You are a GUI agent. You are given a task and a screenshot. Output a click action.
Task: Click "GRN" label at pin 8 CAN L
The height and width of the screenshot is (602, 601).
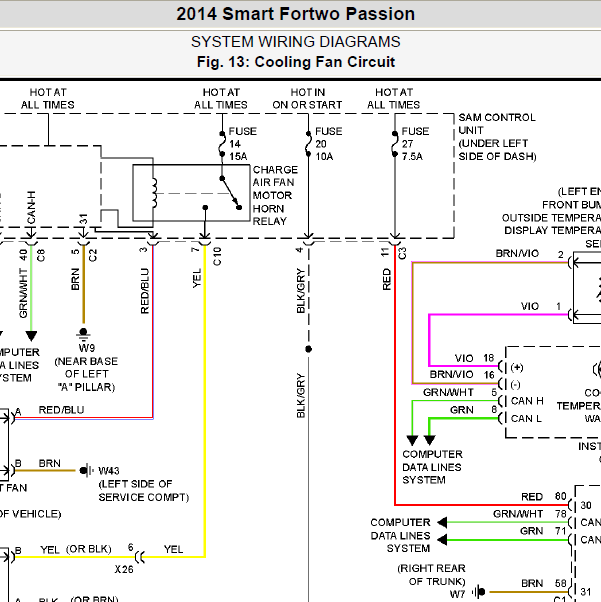pyautogui.click(x=462, y=410)
